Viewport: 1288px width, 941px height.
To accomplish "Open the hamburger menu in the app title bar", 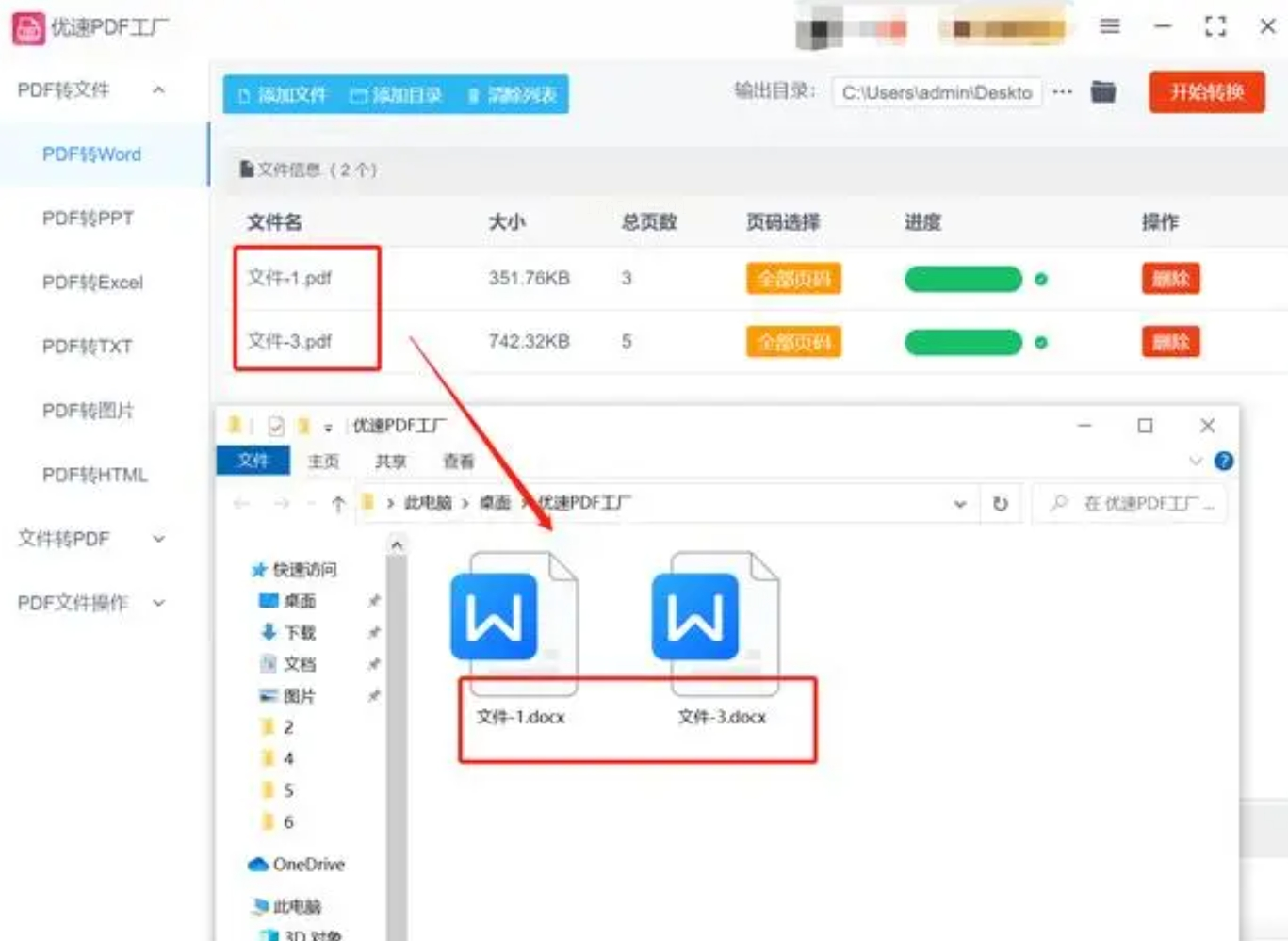I will click(x=1110, y=26).
